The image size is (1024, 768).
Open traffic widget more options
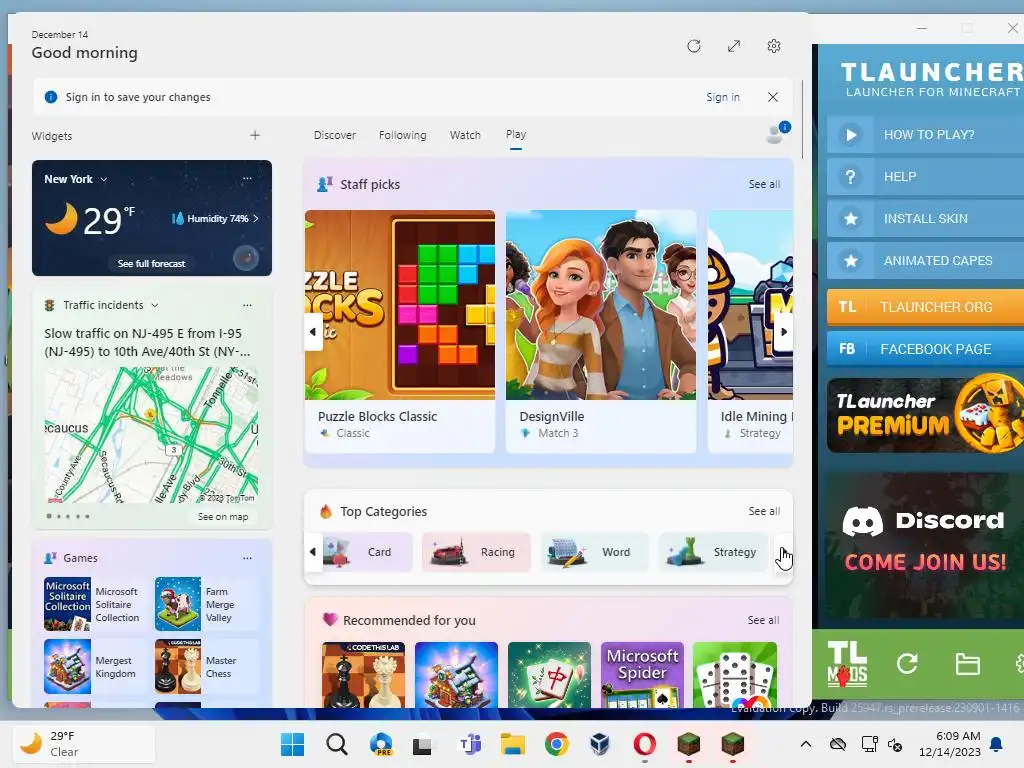pos(247,305)
